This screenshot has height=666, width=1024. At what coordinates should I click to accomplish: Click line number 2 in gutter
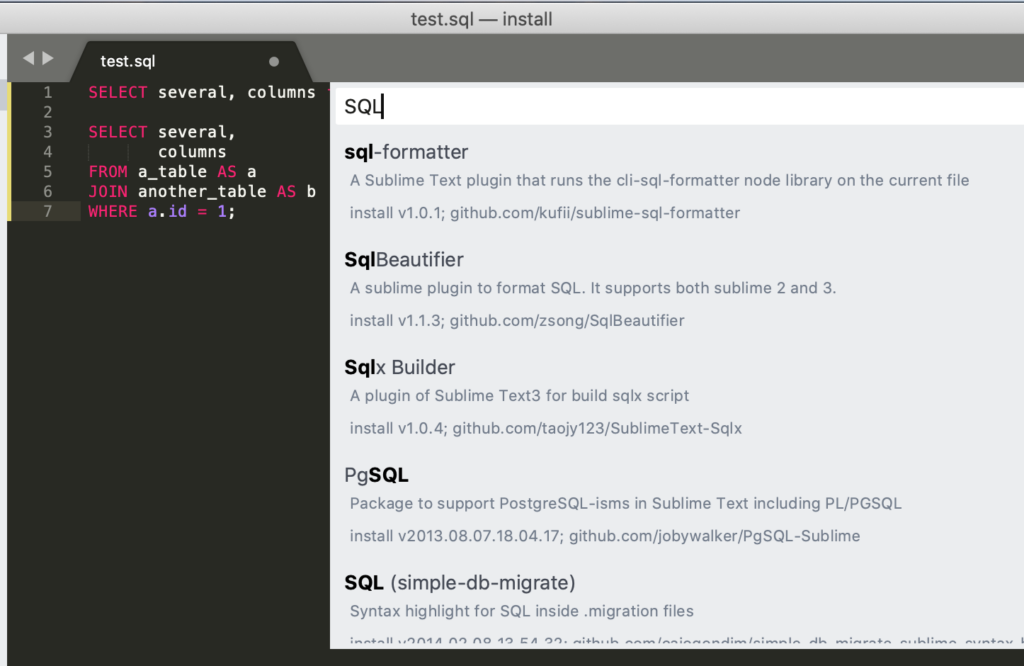pyautogui.click(x=48, y=112)
